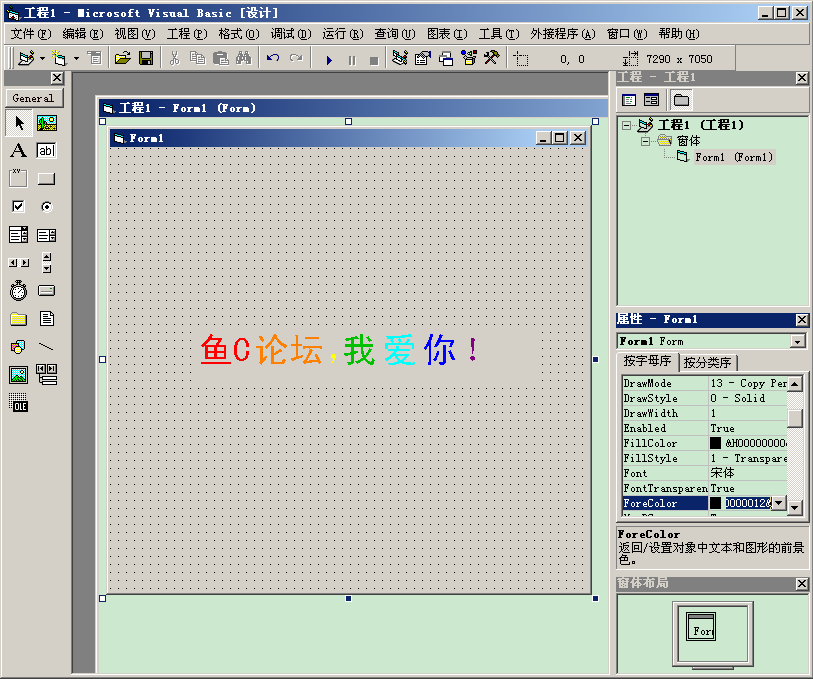Select the TextBox control tool
This screenshot has width=813, height=679.
[x=47, y=151]
